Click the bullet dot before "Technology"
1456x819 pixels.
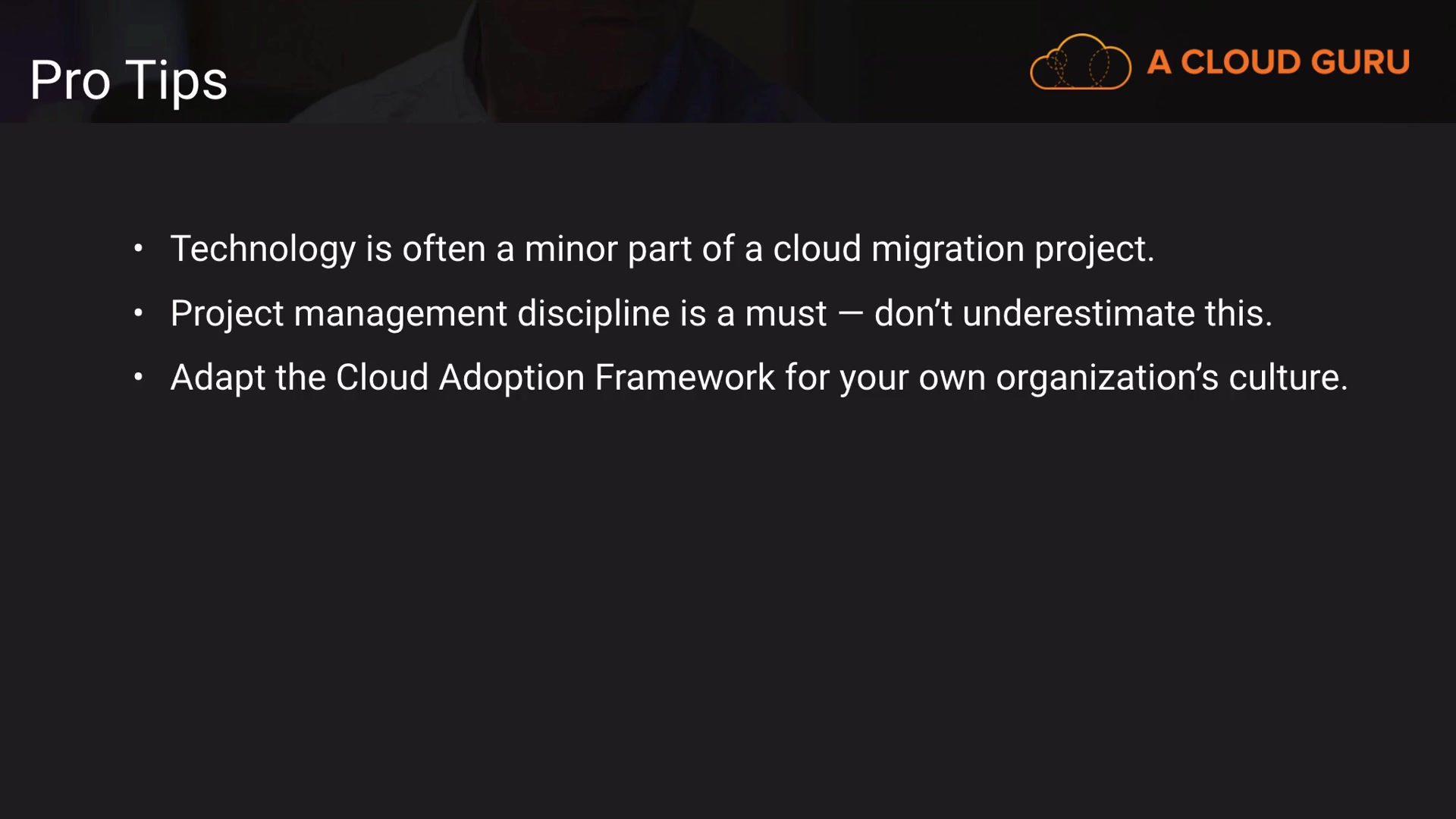point(138,249)
